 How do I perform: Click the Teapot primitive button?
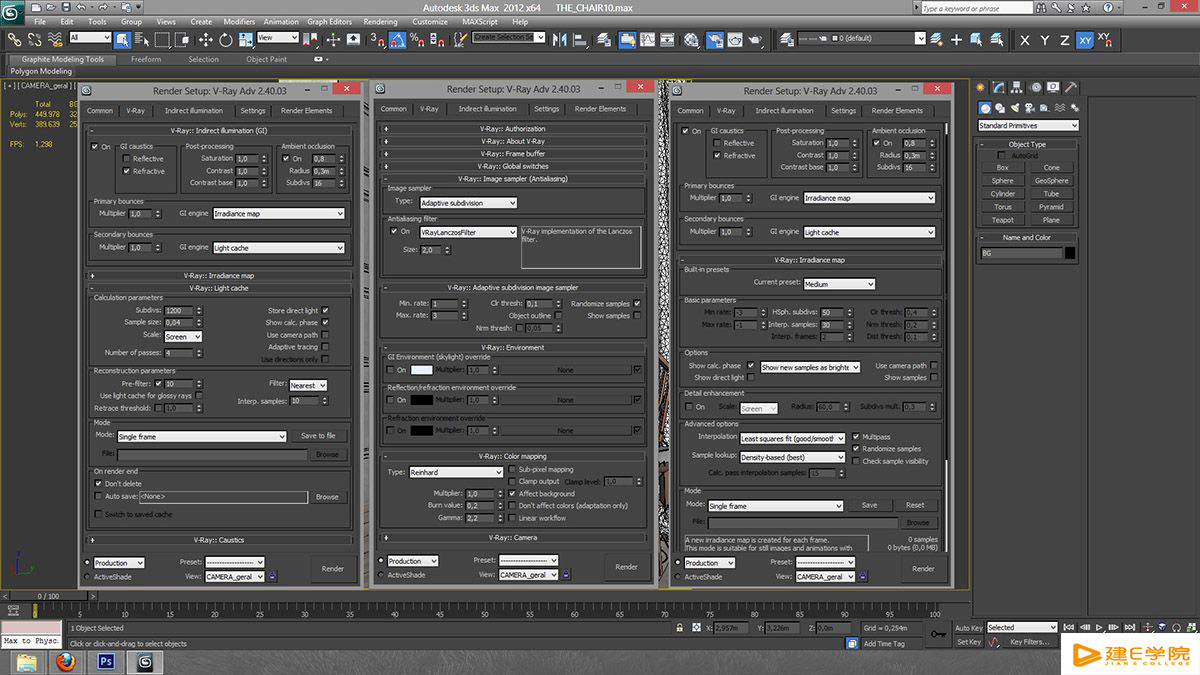pos(1003,220)
